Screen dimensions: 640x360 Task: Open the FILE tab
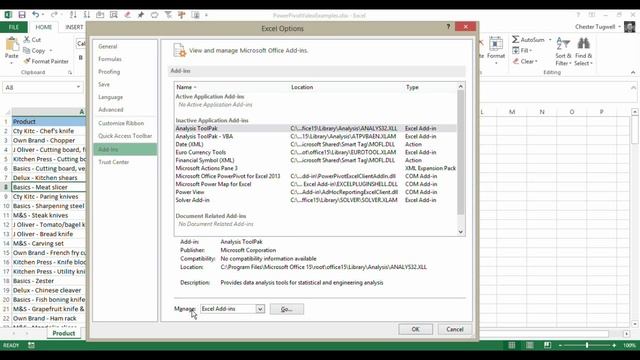[x=13, y=27]
